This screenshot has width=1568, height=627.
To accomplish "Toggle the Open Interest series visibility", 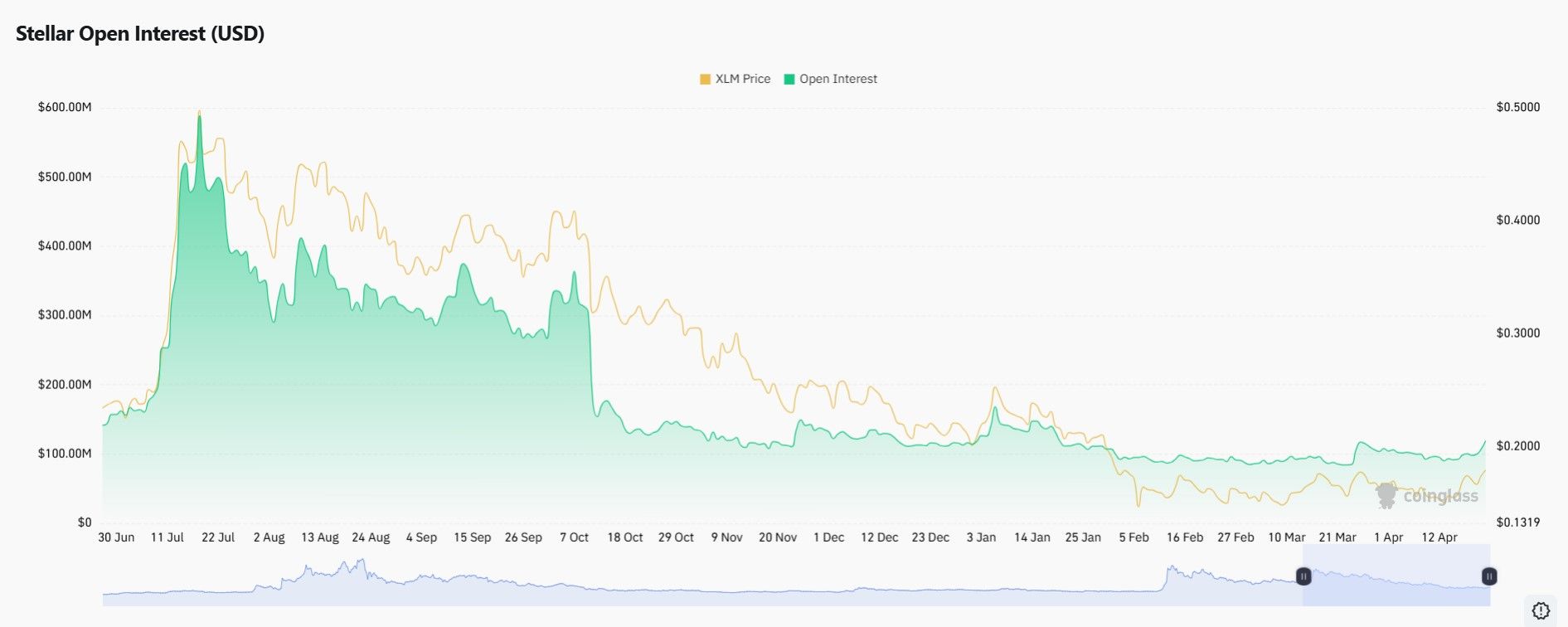I will point(837,79).
